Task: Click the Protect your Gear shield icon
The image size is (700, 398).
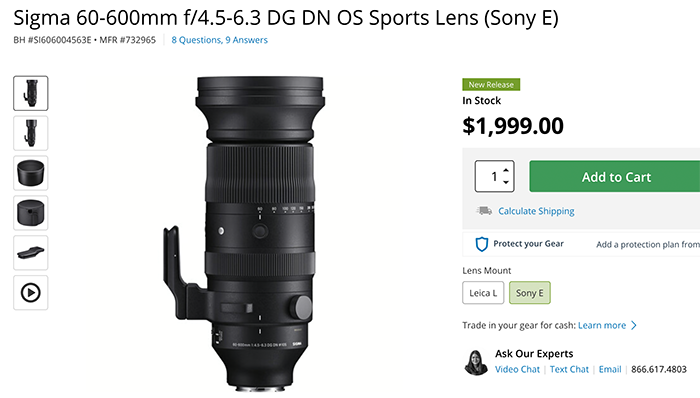Action: [x=481, y=244]
